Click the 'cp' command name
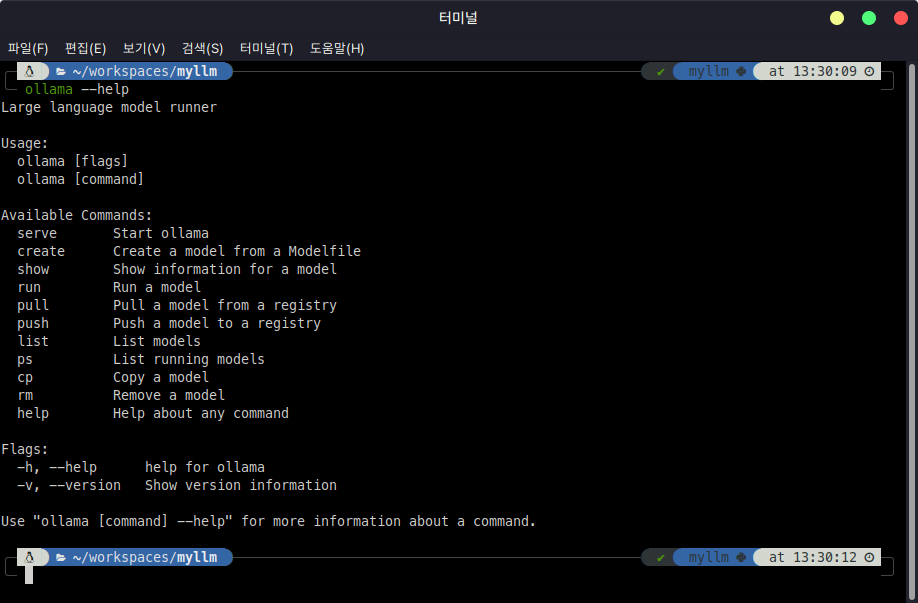The width and height of the screenshot is (918, 603). [x=25, y=378]
